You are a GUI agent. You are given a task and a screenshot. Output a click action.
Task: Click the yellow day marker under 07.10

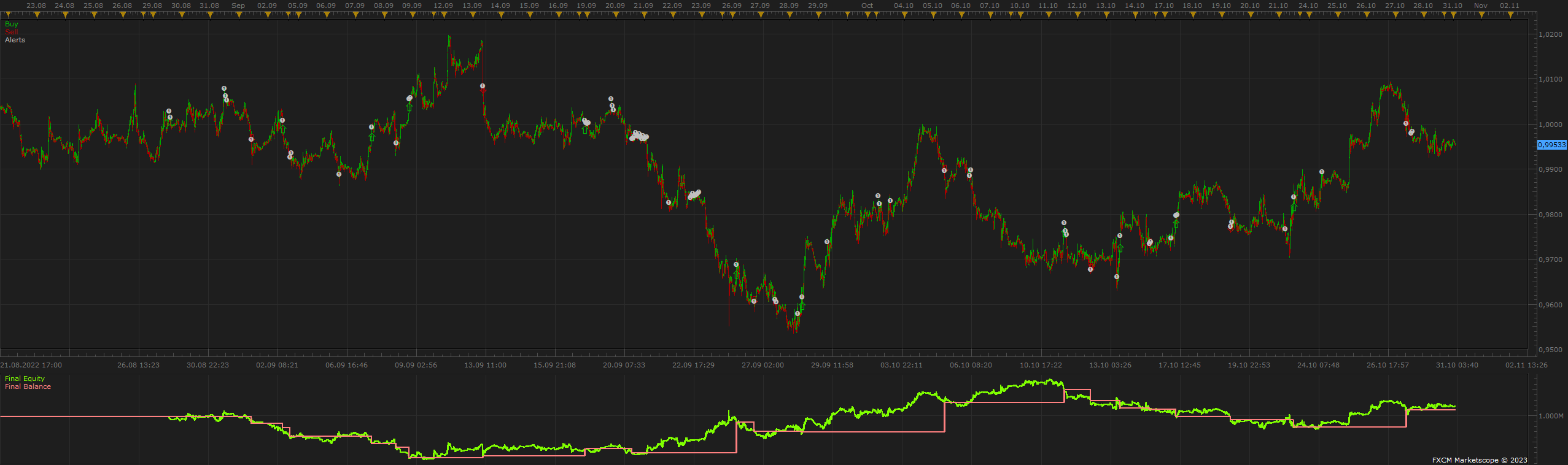(x=990, y=15)
